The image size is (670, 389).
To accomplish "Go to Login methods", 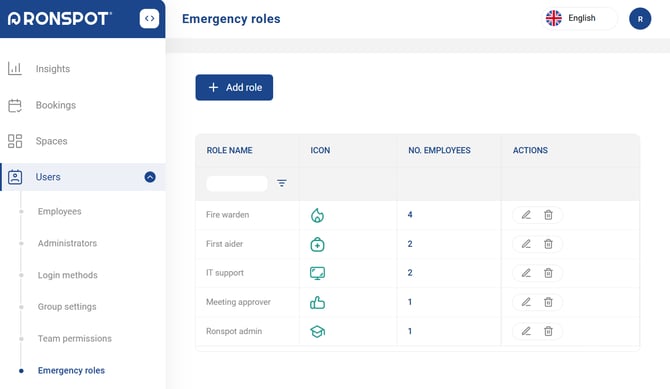I will pyautogui.click(x=68, y=275).
